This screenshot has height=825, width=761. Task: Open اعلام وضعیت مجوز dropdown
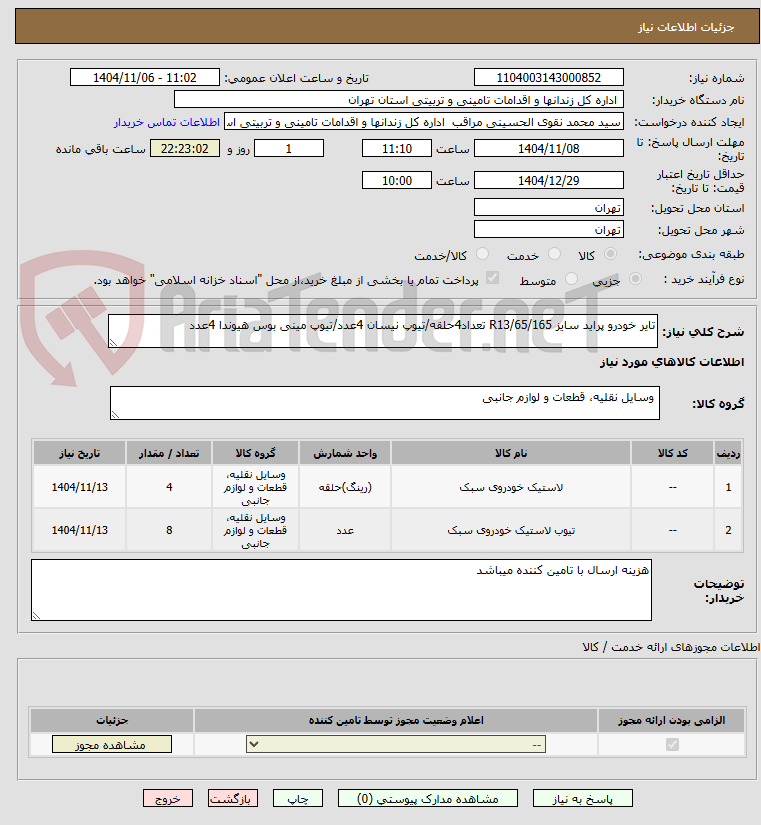[x=396, y=744]
